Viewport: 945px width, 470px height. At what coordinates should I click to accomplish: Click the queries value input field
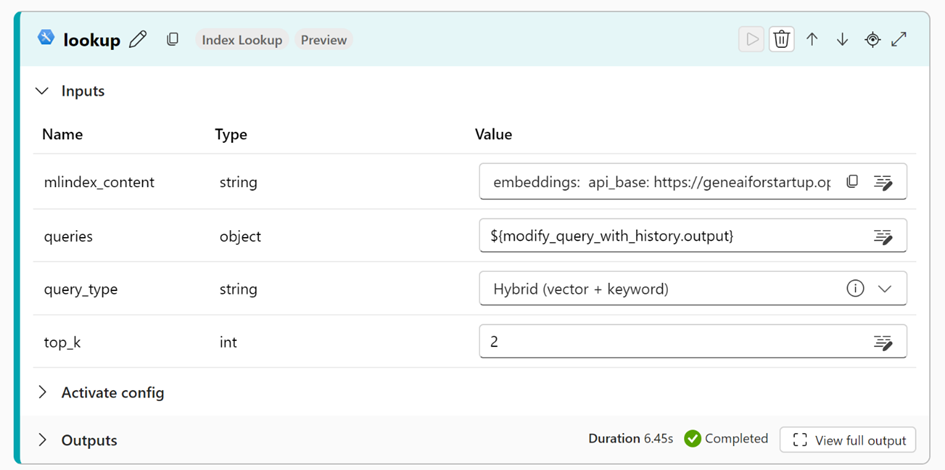670,236
